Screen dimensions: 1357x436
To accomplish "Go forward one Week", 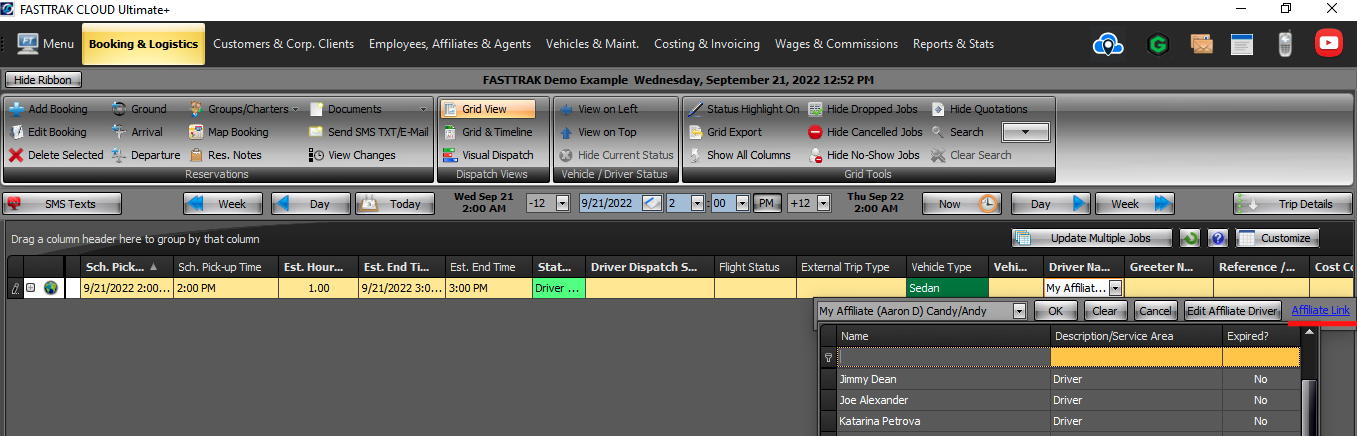I will [x=1135, y=204].
